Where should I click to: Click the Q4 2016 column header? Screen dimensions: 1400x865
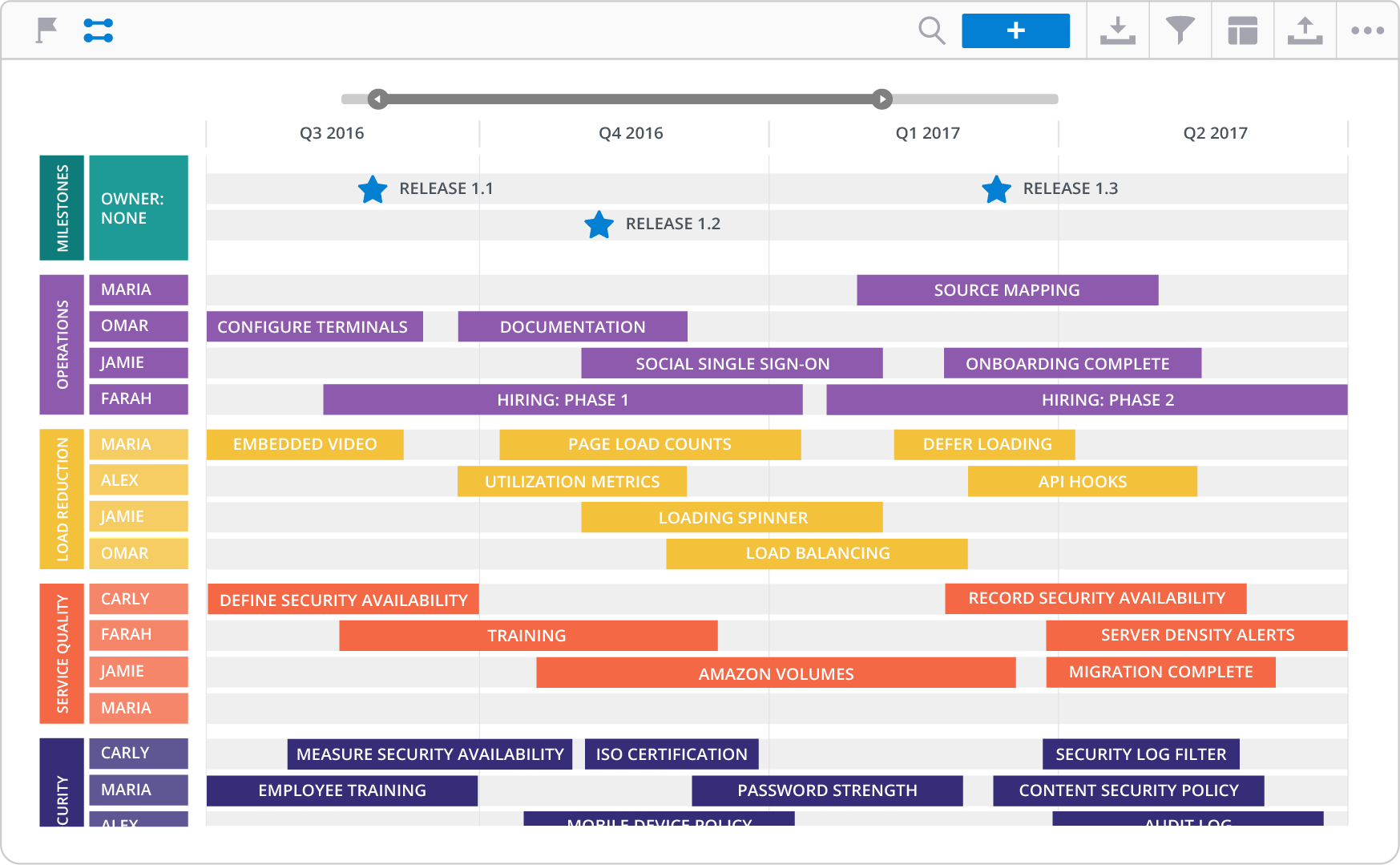tap(631, 133)
